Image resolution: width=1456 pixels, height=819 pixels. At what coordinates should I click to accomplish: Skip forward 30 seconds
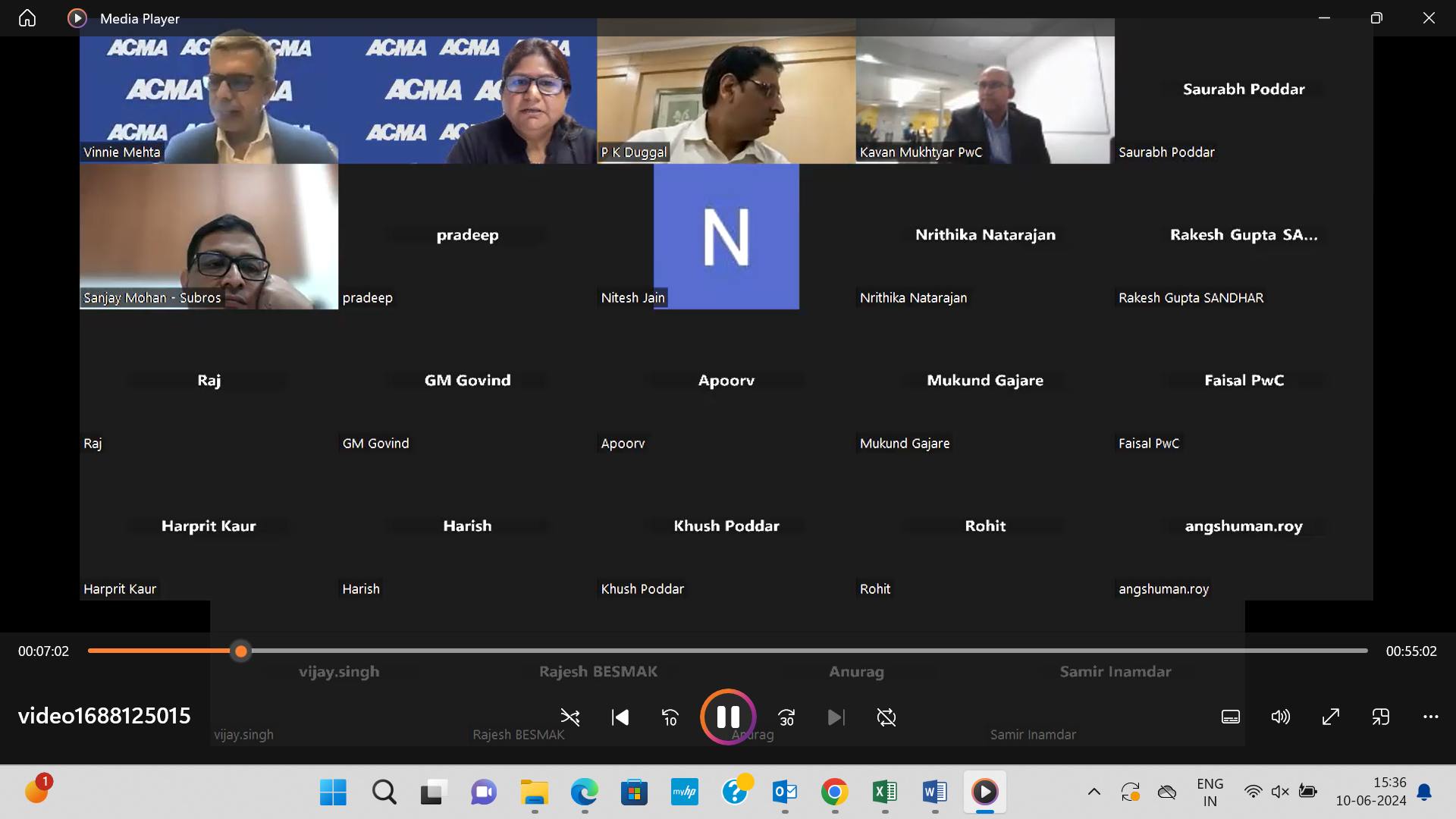coord(786,717)
